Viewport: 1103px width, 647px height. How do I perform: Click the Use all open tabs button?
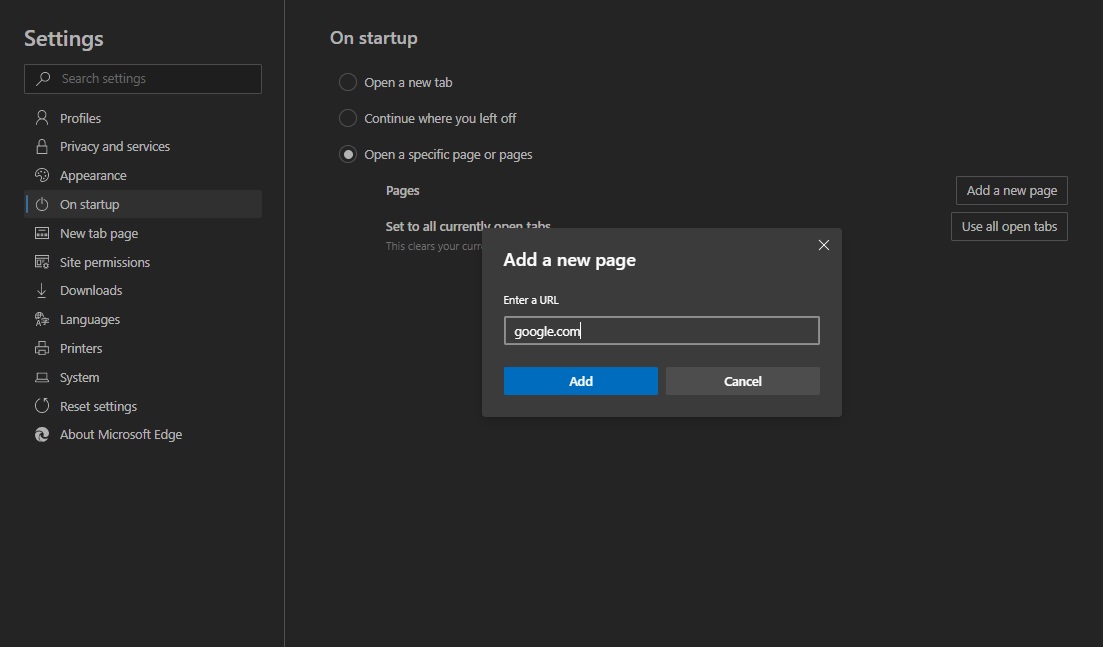coord(1009,226)
